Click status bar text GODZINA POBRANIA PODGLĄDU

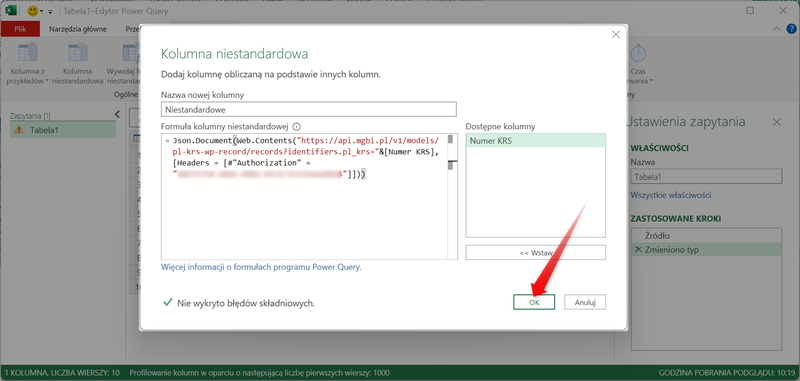click(x=727, y=373)
